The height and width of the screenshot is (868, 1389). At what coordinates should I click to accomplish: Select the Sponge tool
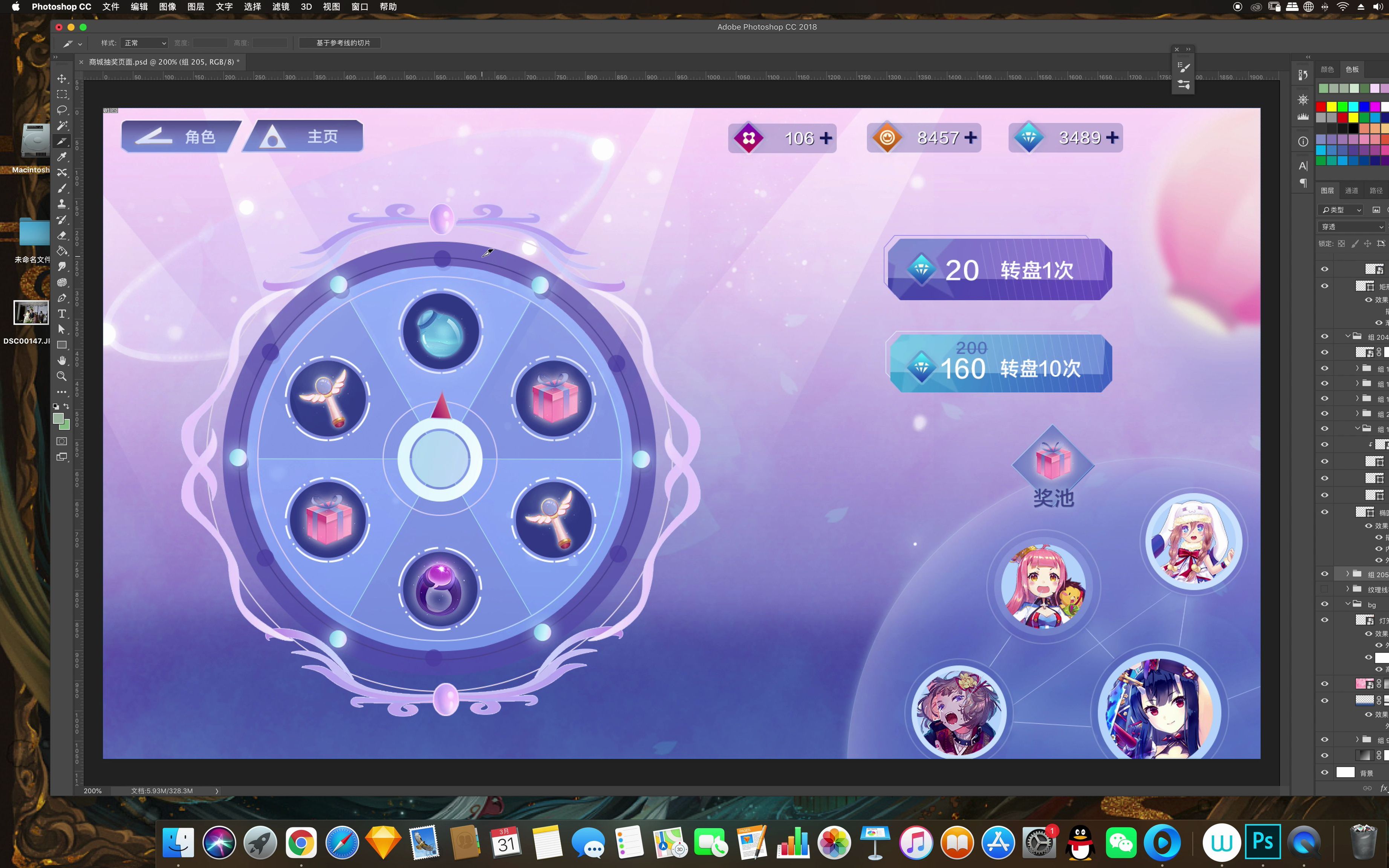pos(62,283)
